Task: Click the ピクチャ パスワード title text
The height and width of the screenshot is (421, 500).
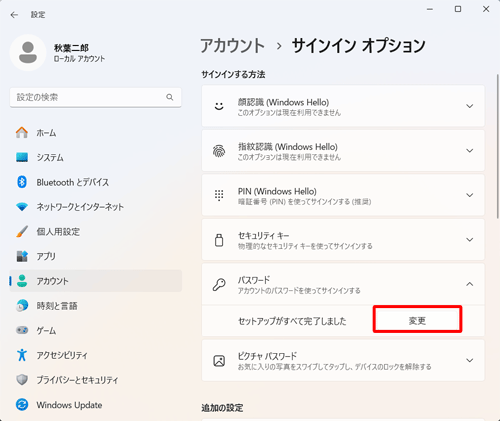Action: [x=267, y=356]
